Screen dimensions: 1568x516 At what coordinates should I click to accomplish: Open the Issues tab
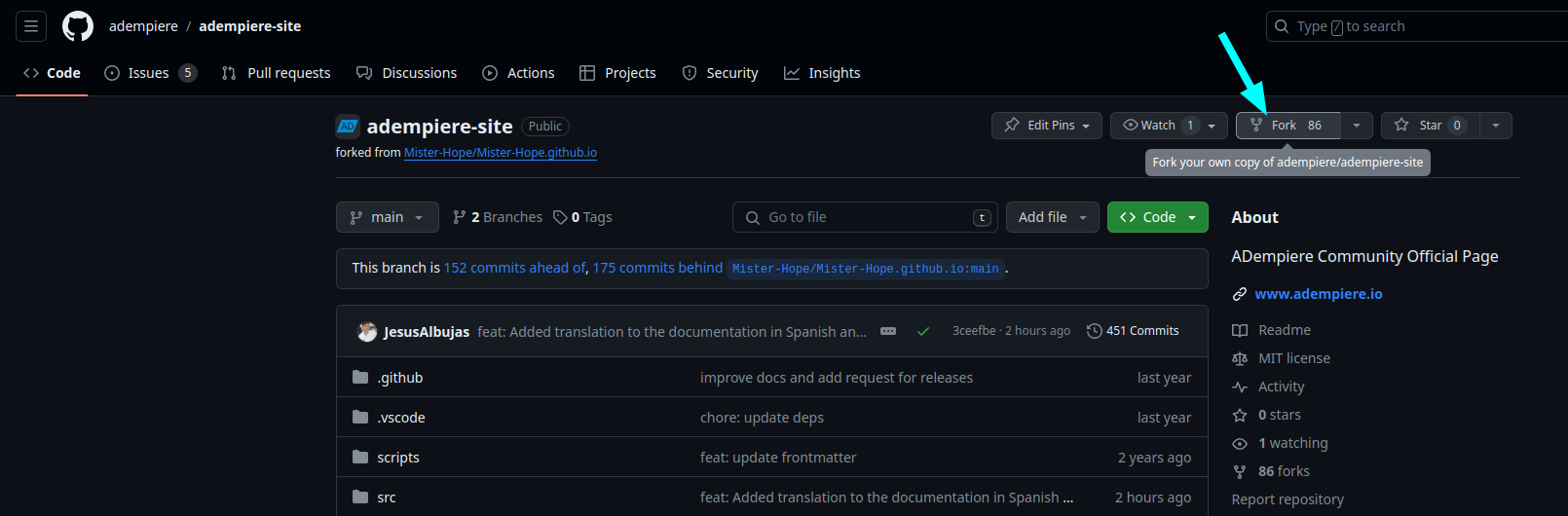click(151, 73)
